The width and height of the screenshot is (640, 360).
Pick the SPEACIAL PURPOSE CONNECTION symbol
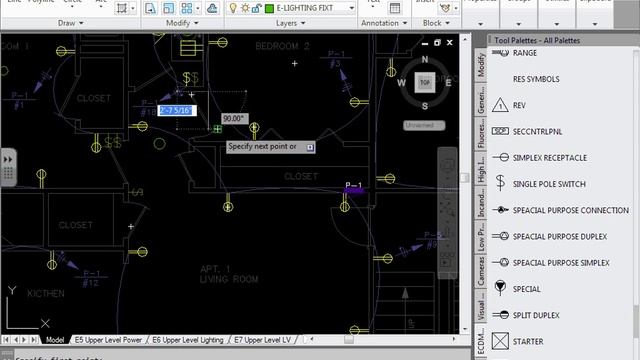(x=560, y=210)
